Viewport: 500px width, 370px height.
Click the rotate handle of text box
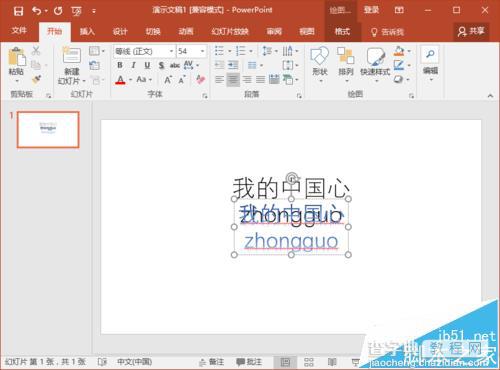point(292,178)
